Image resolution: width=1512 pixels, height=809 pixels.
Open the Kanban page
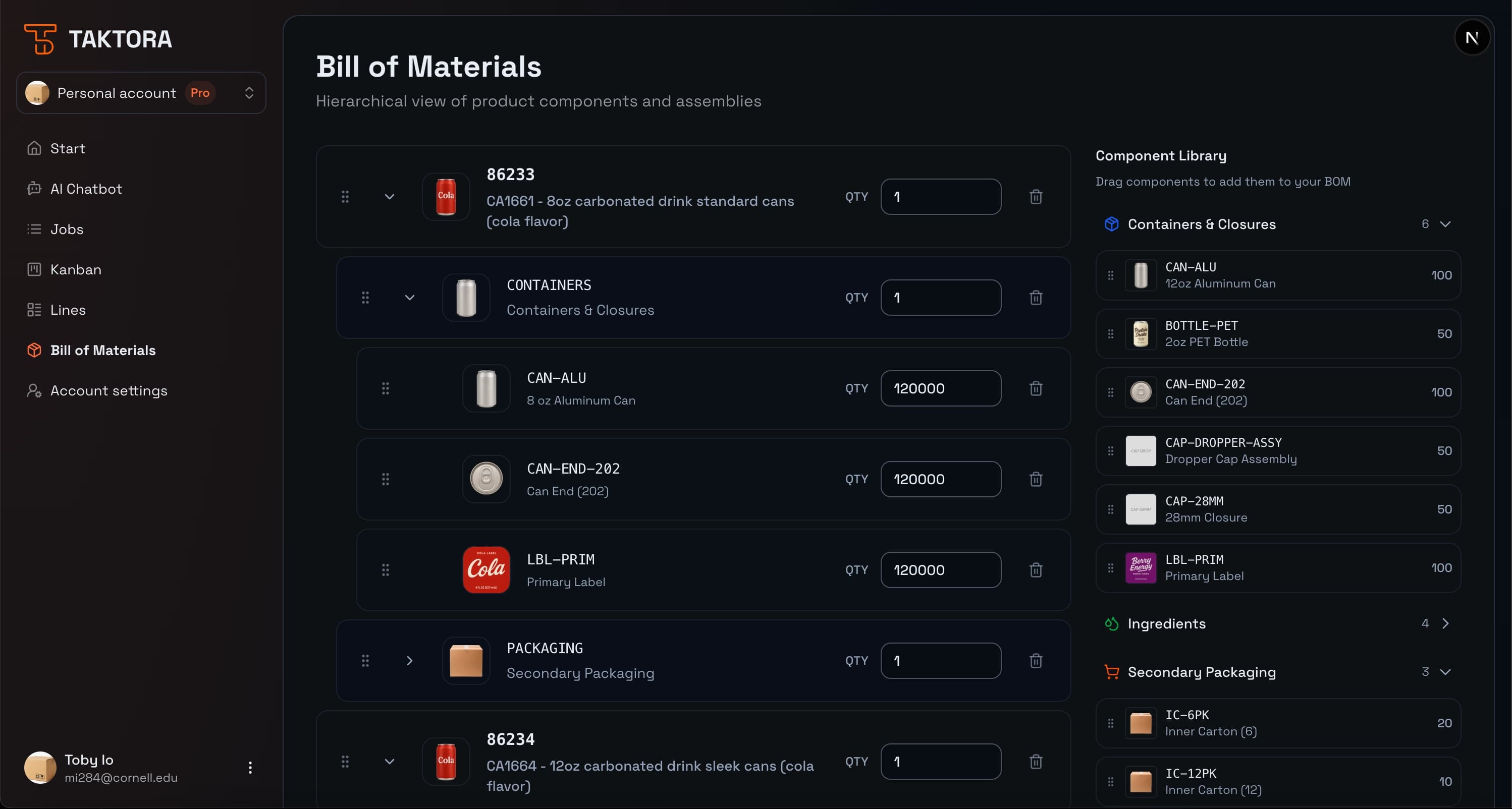click(x=76, y=269)
